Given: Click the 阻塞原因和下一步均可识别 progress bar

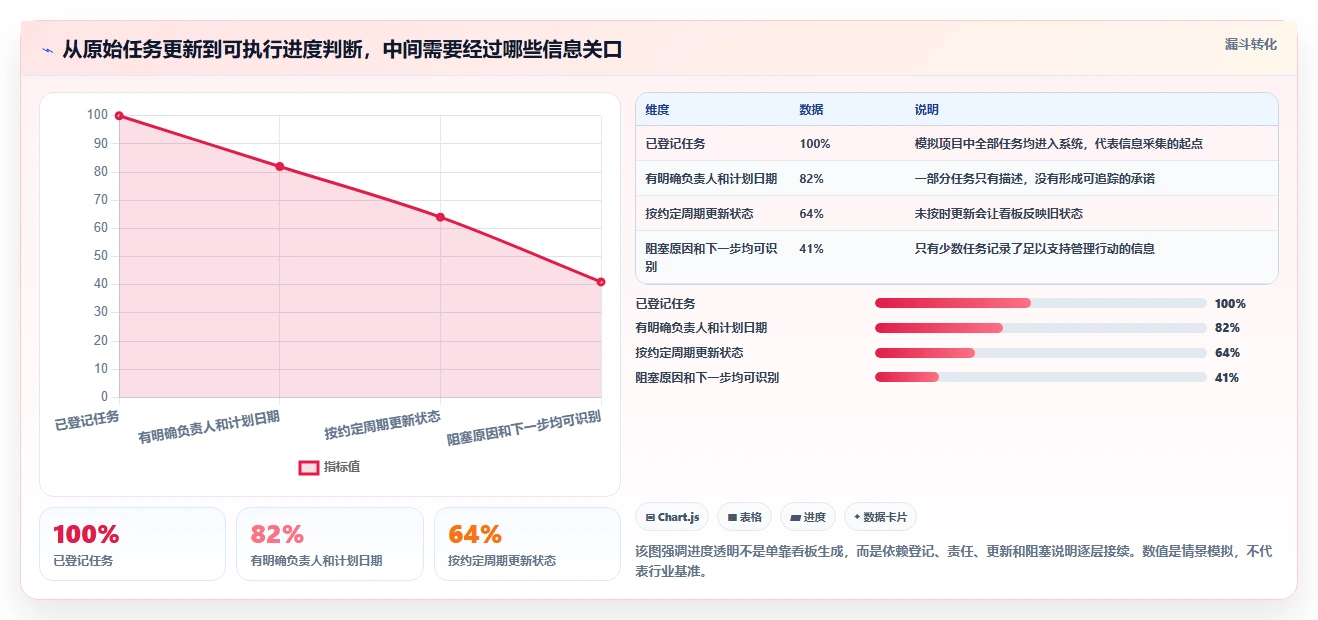Looking at the screenshot, I should coord(1040,377).
